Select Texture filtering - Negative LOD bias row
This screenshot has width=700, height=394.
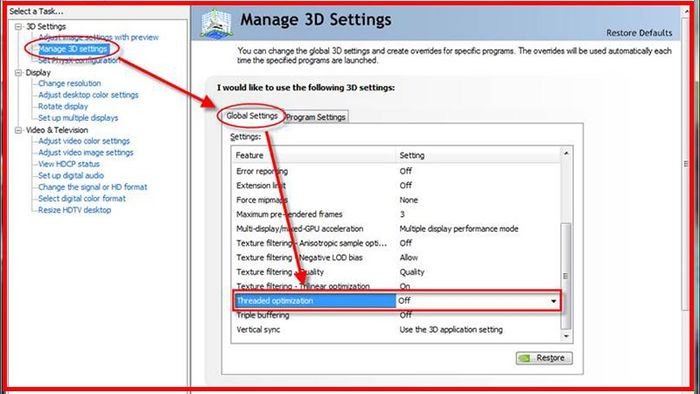(x=396, y=258)
